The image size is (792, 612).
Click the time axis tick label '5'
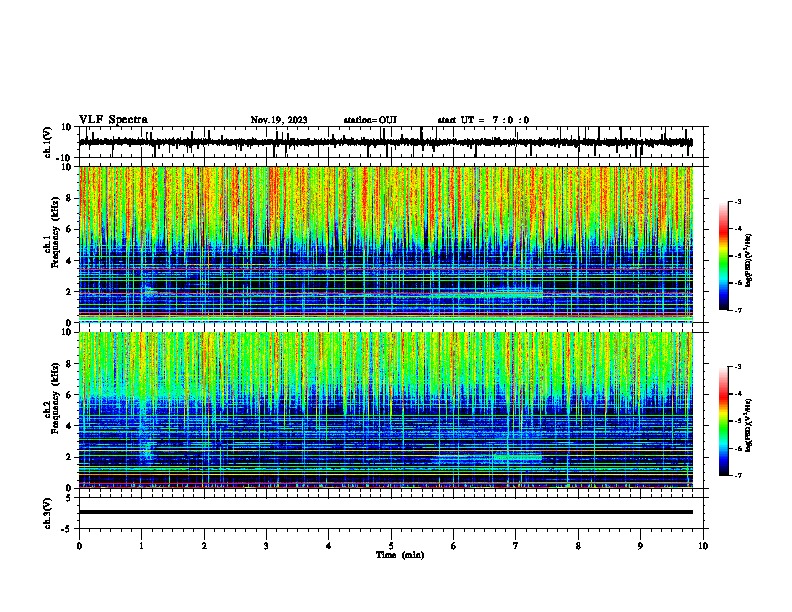click(391, 546)
